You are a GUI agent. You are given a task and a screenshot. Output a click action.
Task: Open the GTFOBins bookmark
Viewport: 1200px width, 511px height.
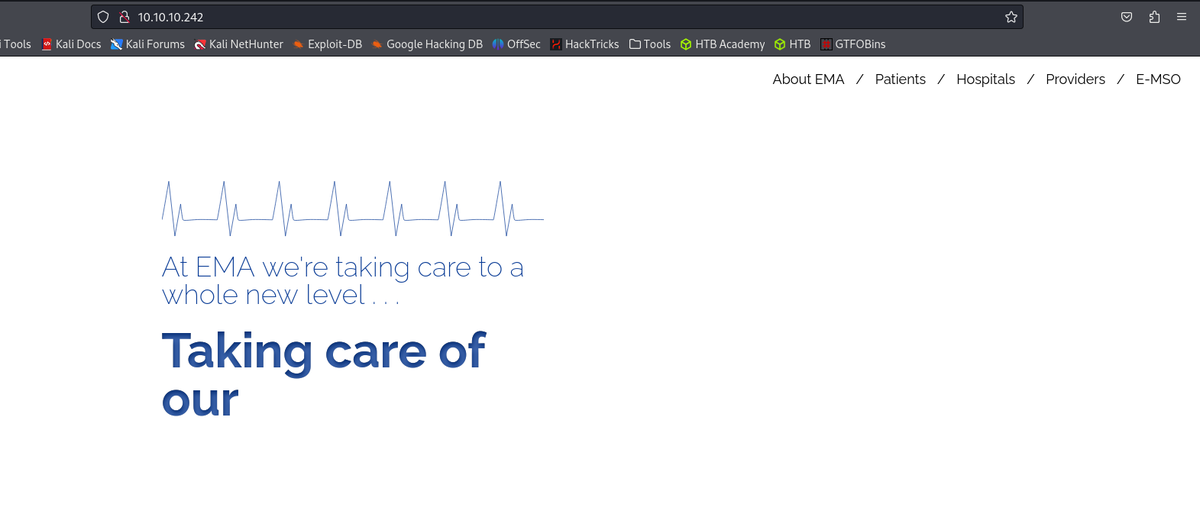[852, 44]
